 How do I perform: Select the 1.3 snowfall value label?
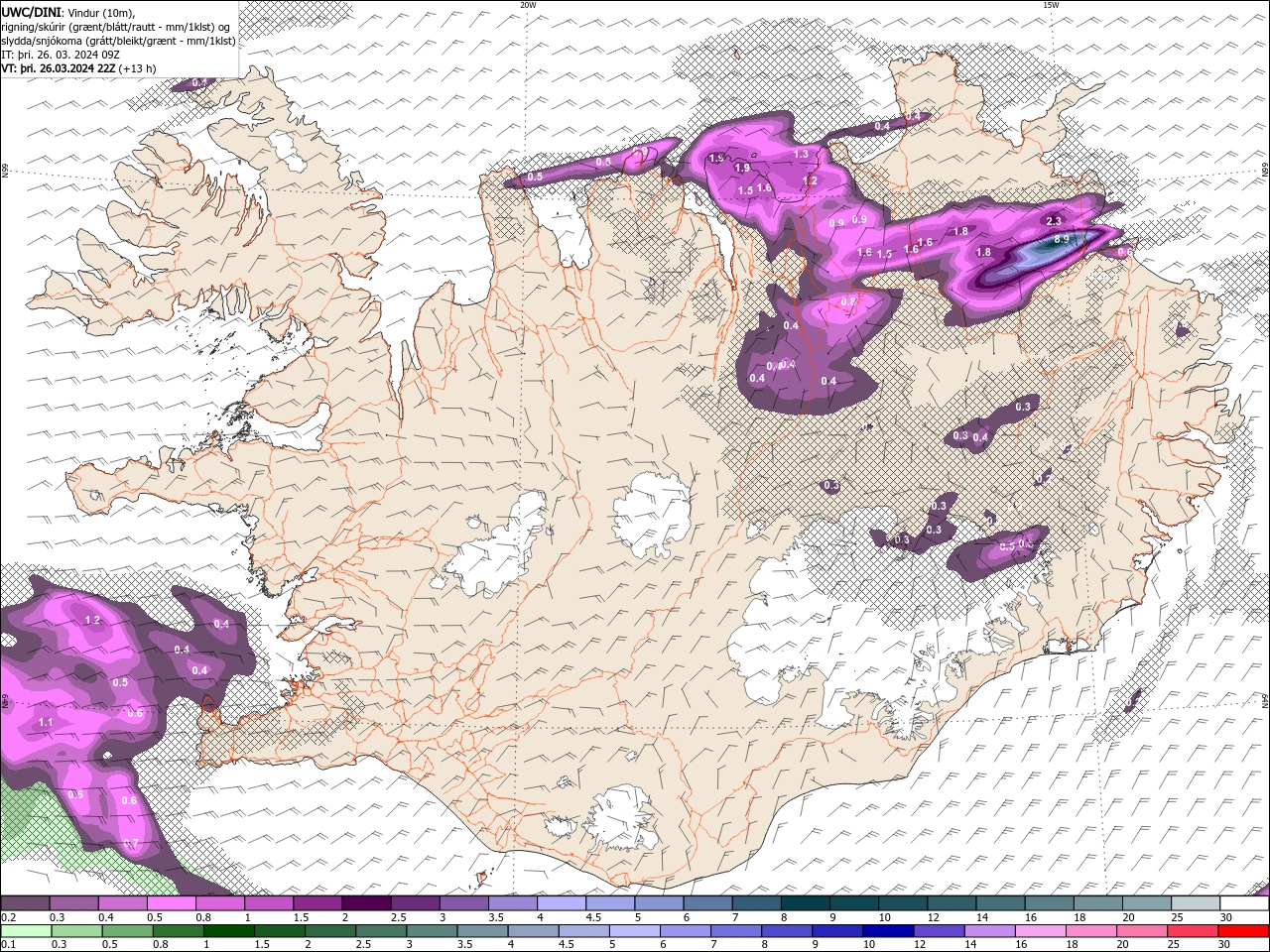point(801,154)
